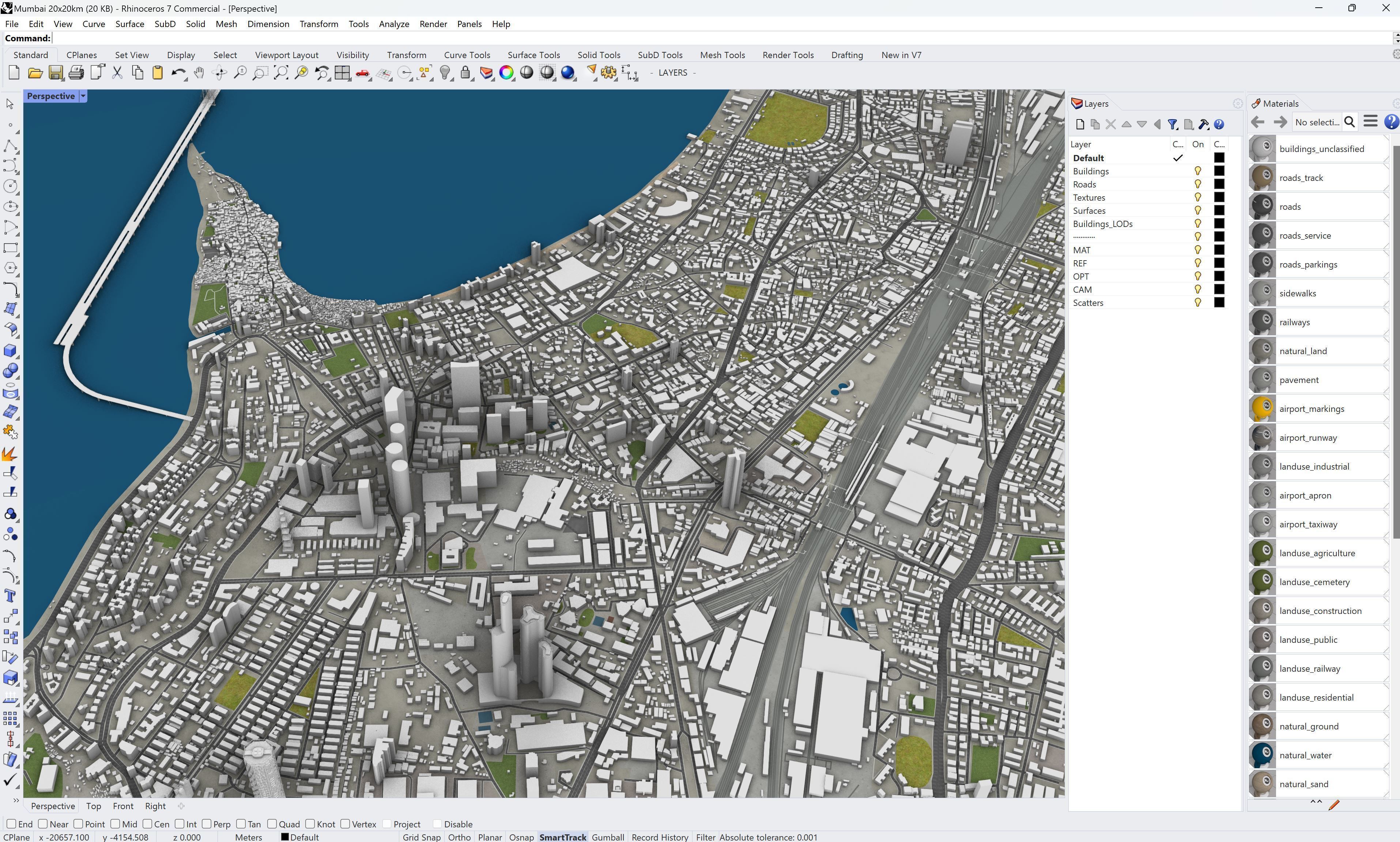Switch to the Top viewport tab
The width and height of the screenshot is (1400, 842).
point(94,806)
